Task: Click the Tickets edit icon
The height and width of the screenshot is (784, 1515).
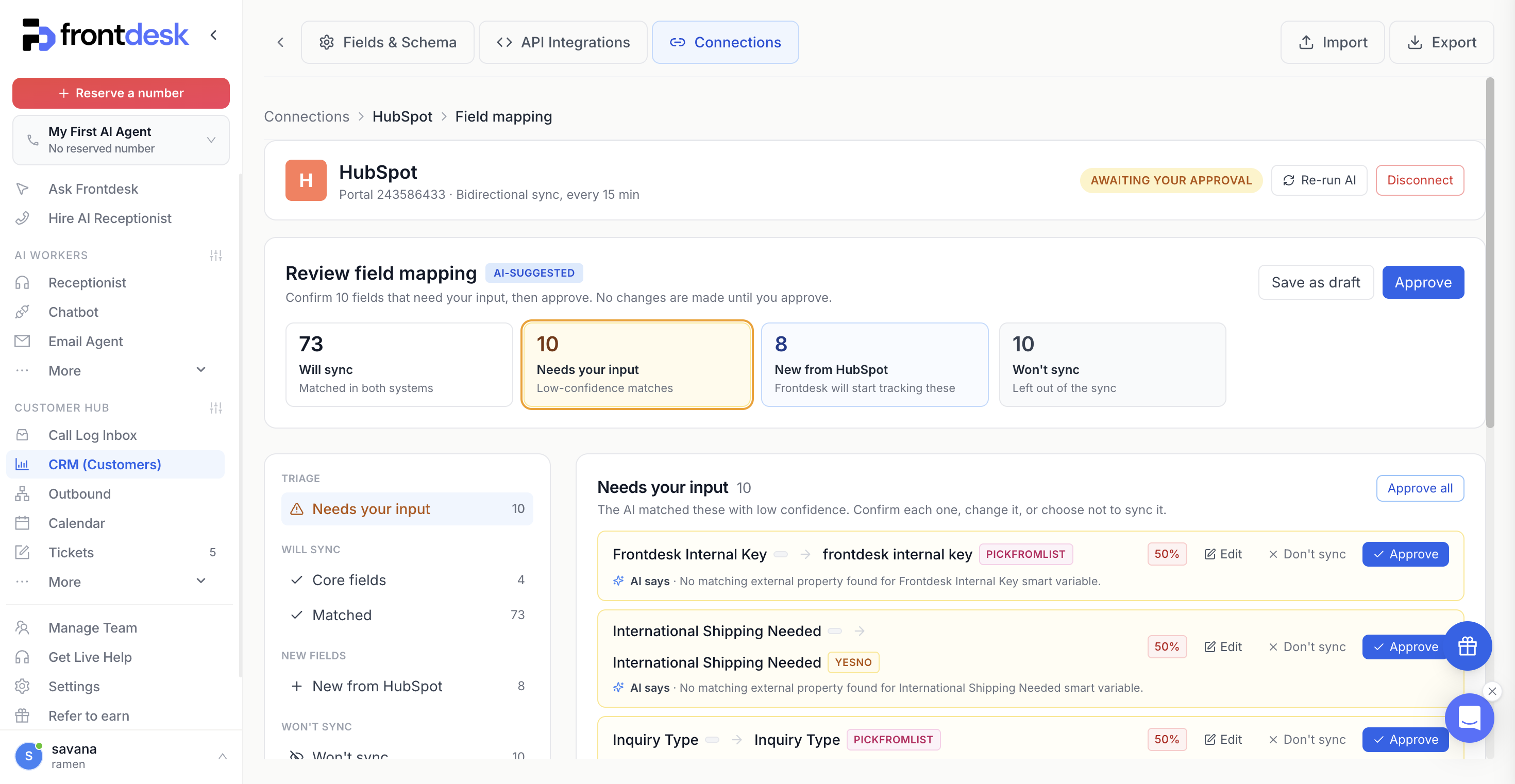Action: (22, 552)
